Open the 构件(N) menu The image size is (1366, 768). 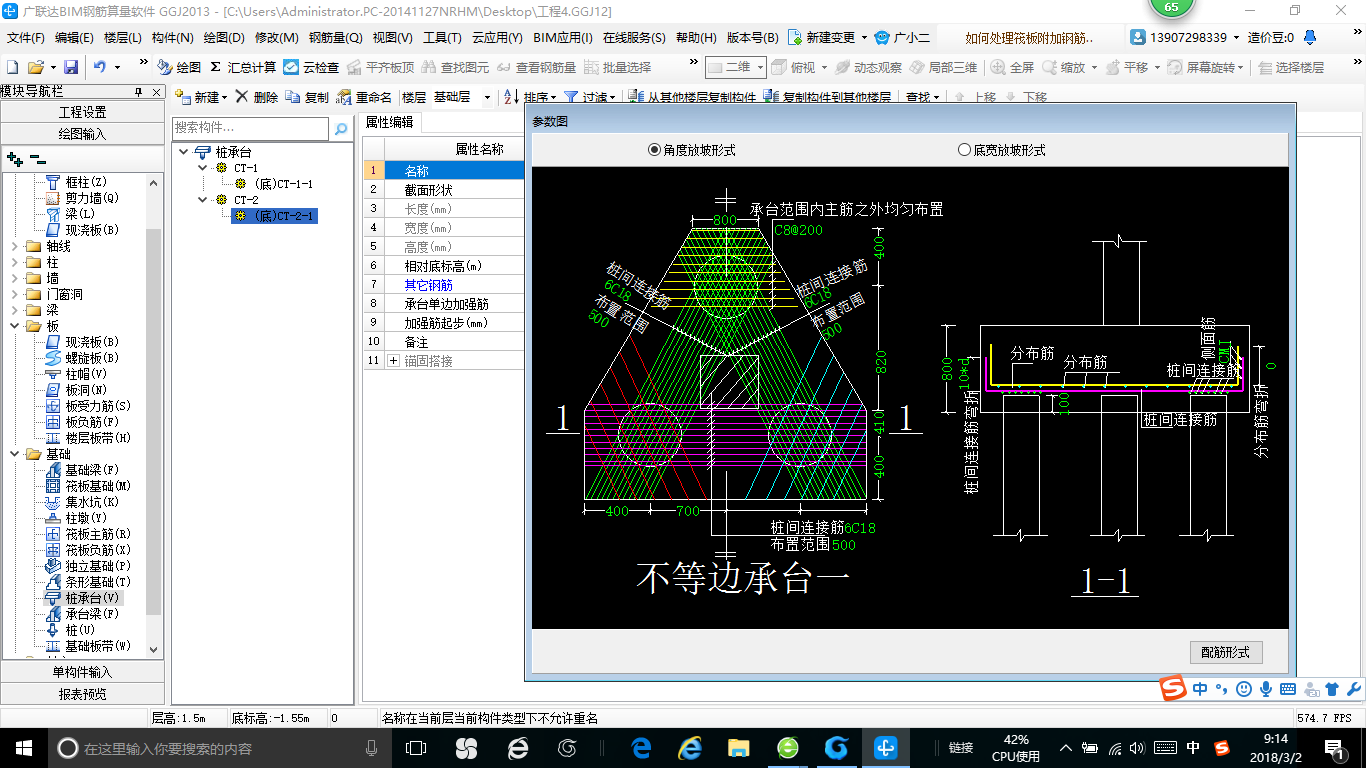click(x=173, y=38)
